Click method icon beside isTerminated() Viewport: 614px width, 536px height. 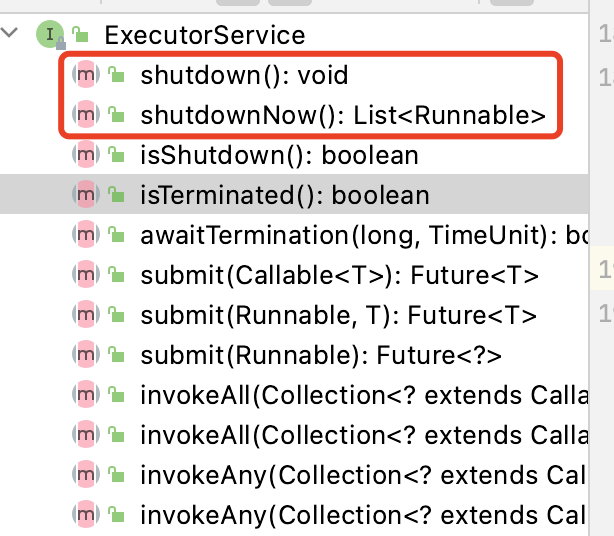86,194
